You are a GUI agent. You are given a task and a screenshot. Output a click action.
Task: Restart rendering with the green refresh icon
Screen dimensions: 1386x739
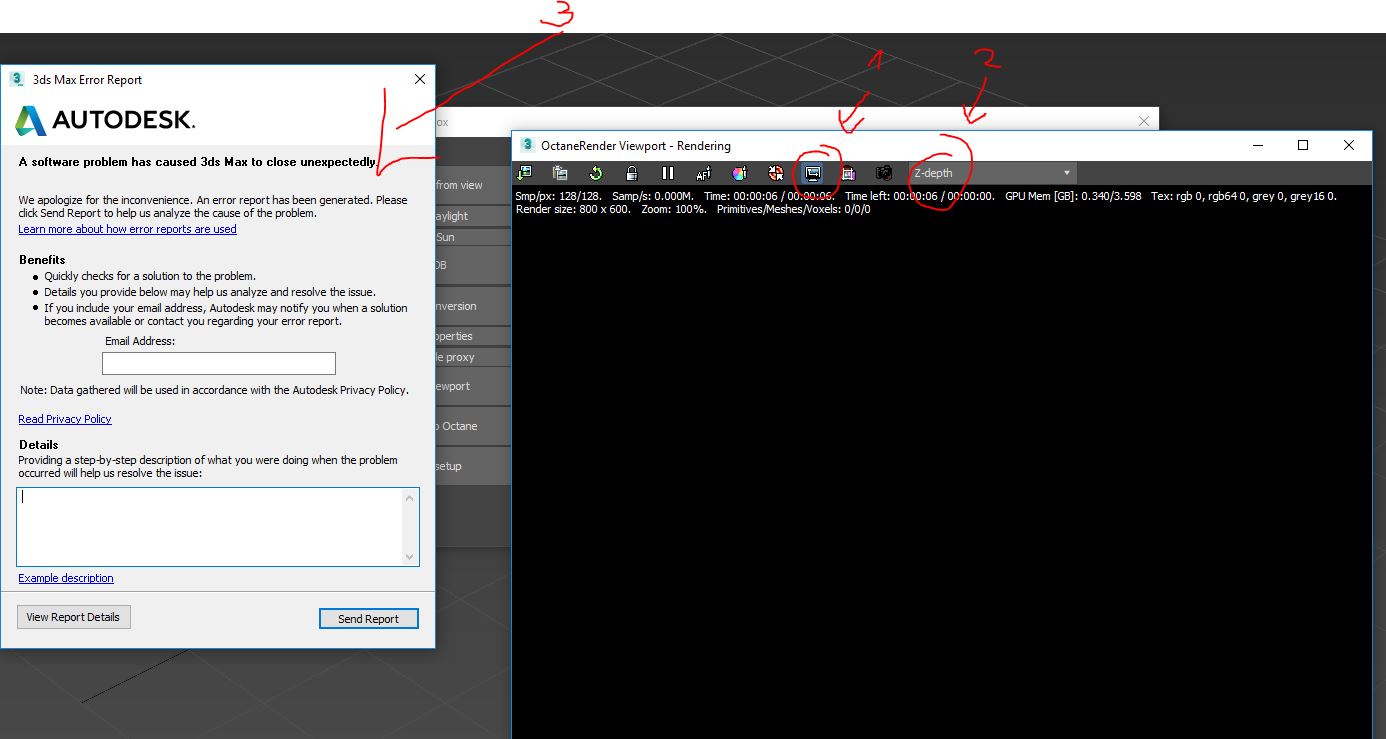click(596, 173)
